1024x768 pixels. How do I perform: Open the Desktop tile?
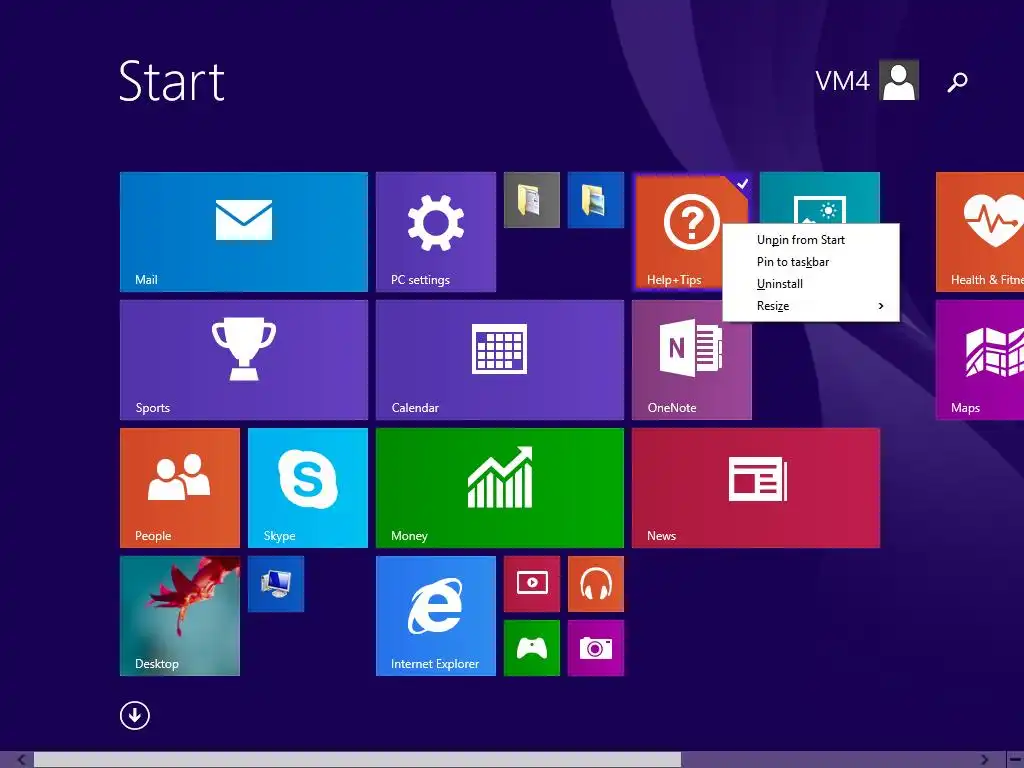pyautogui.click(x=180, y=616)
